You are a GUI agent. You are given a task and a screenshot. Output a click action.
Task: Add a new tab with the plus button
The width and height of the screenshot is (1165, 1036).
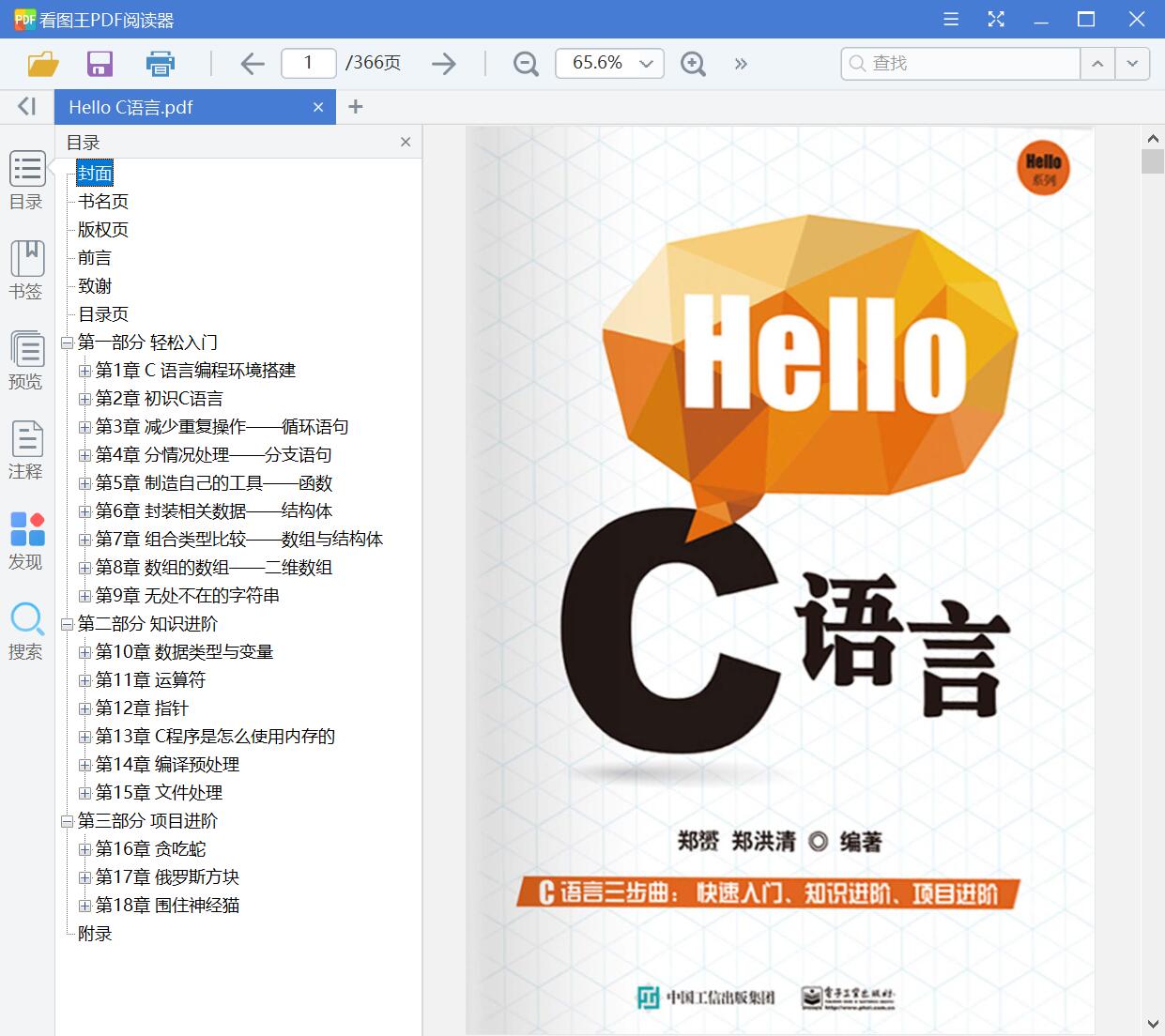[x=355, y=107]
